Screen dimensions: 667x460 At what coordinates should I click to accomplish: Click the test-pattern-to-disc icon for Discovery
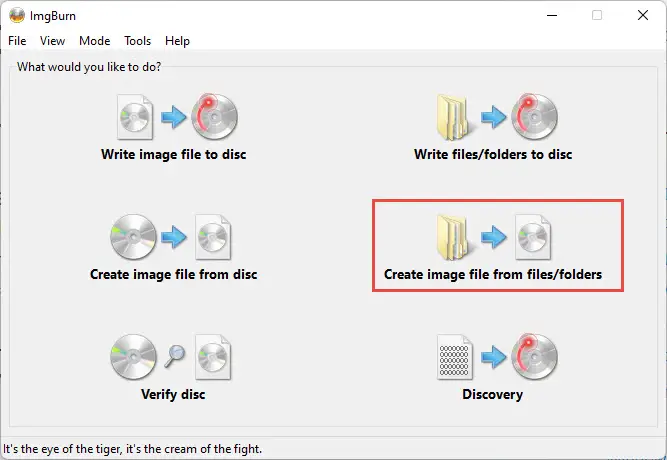click(497, 357)
